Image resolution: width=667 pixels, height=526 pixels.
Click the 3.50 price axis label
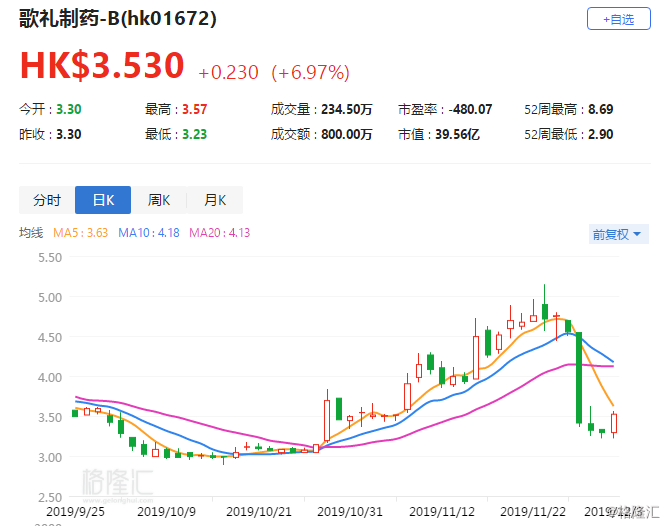pos(50,417)
